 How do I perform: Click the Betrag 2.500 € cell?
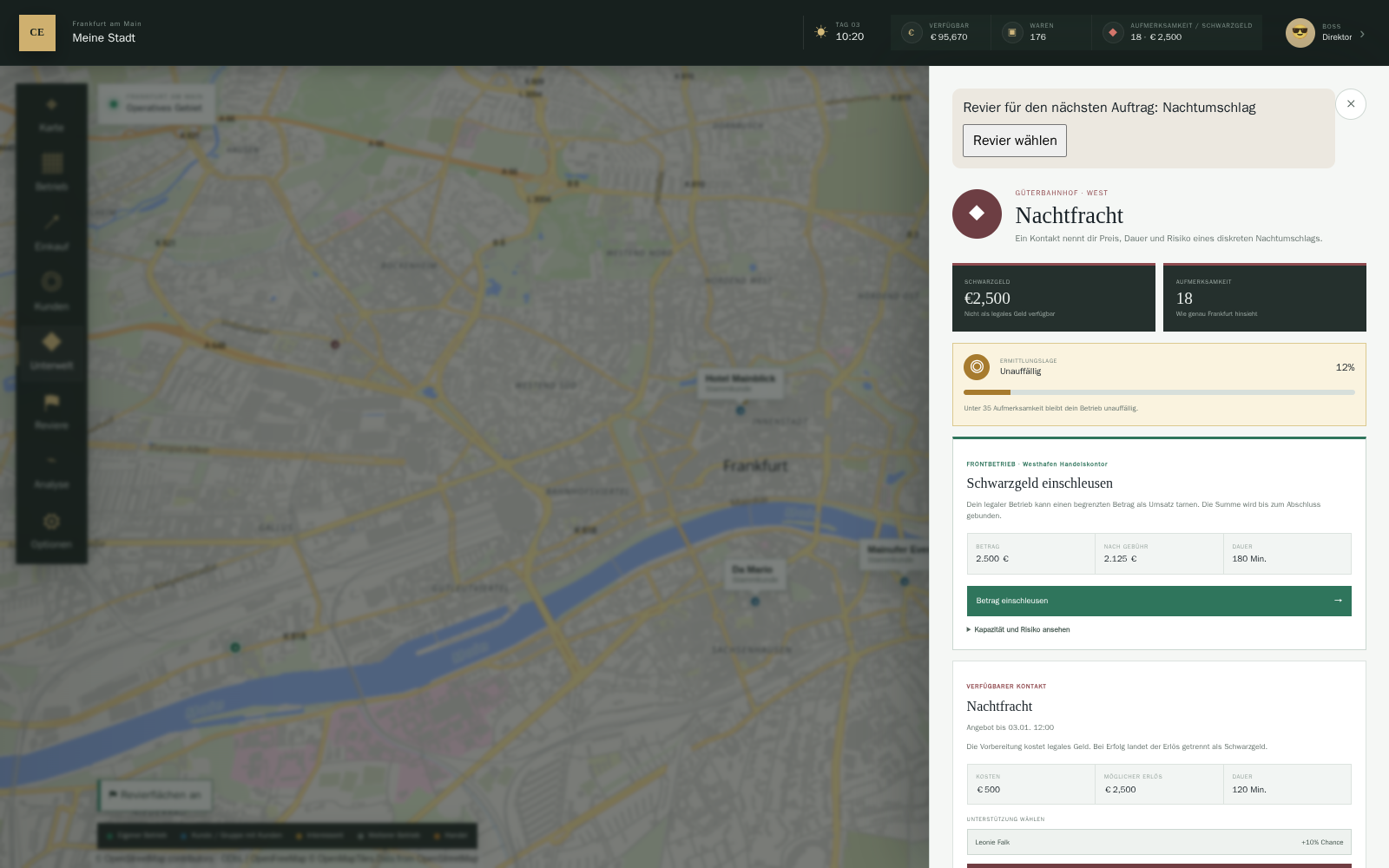pyautogui.click(x=1031, y=554)
